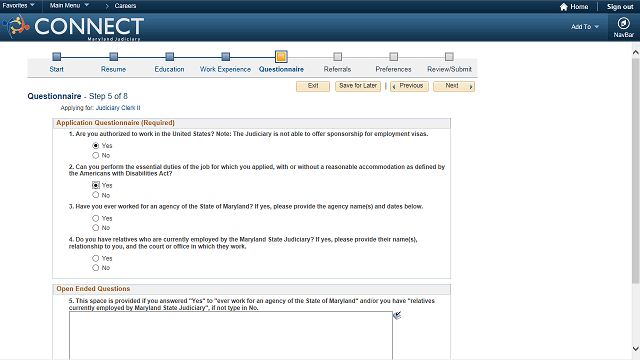Click the Review/Submit step square icon
This screenshot has width=640, height=360.
pyautogui.click(x=449, y=57)
